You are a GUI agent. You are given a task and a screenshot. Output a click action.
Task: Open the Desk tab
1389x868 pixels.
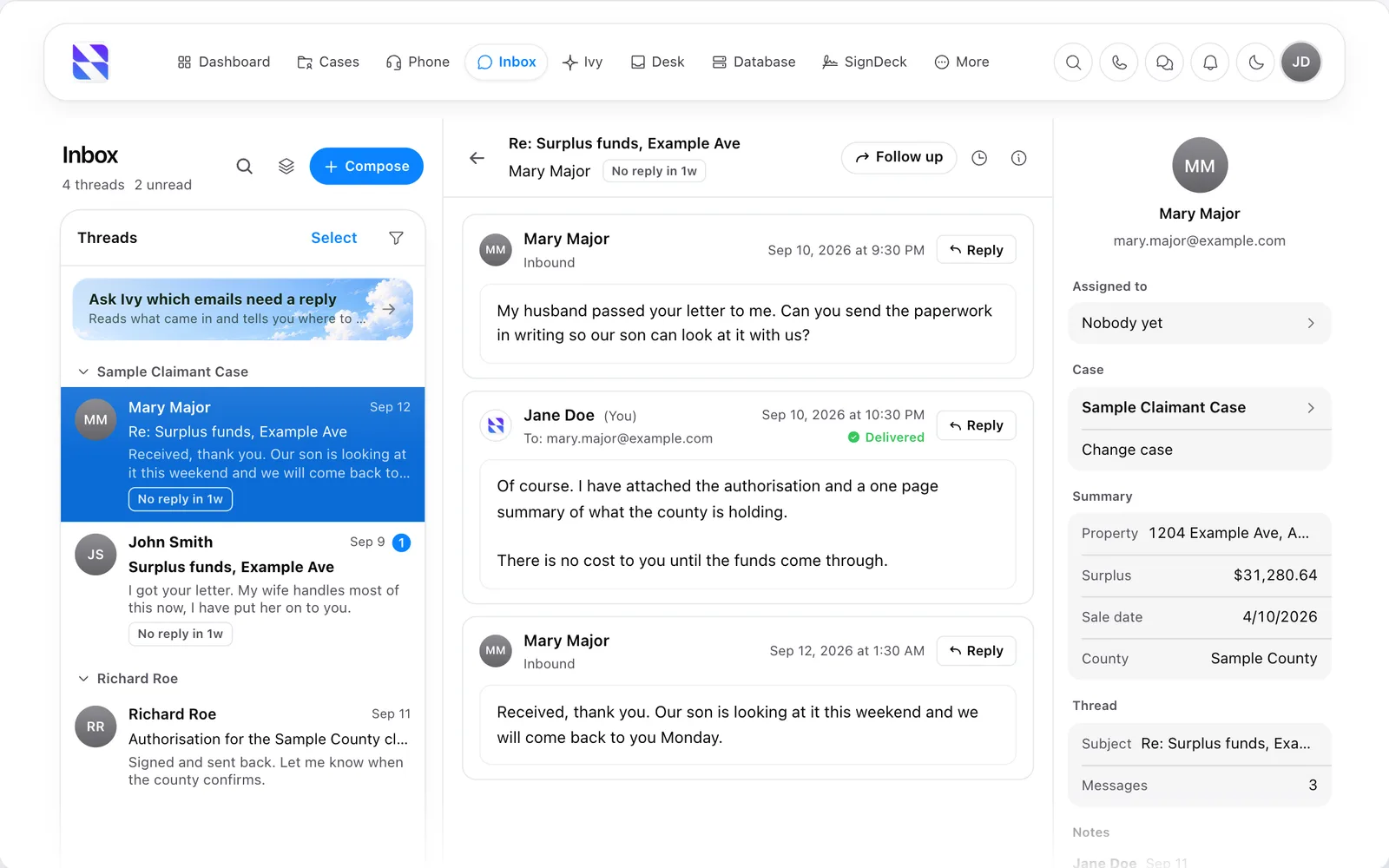coord(657,62)
